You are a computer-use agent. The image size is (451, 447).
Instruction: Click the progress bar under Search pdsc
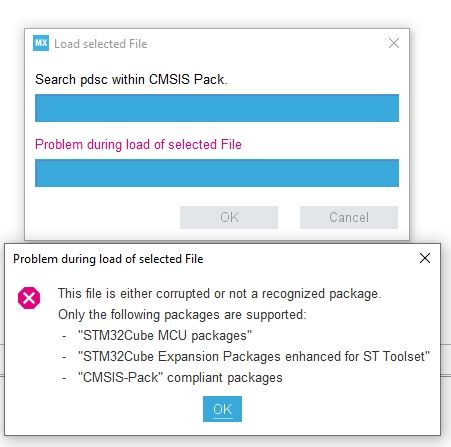217,108
